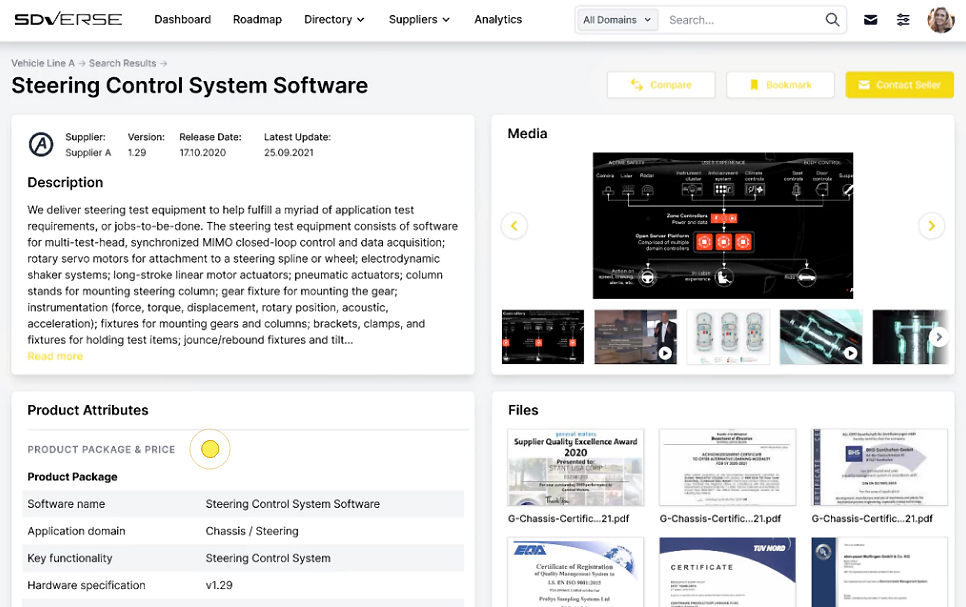Image resolution: width=966 pixels, height=607 pixels.
Task: Open the user profile avatar
Action: (941, 20)
